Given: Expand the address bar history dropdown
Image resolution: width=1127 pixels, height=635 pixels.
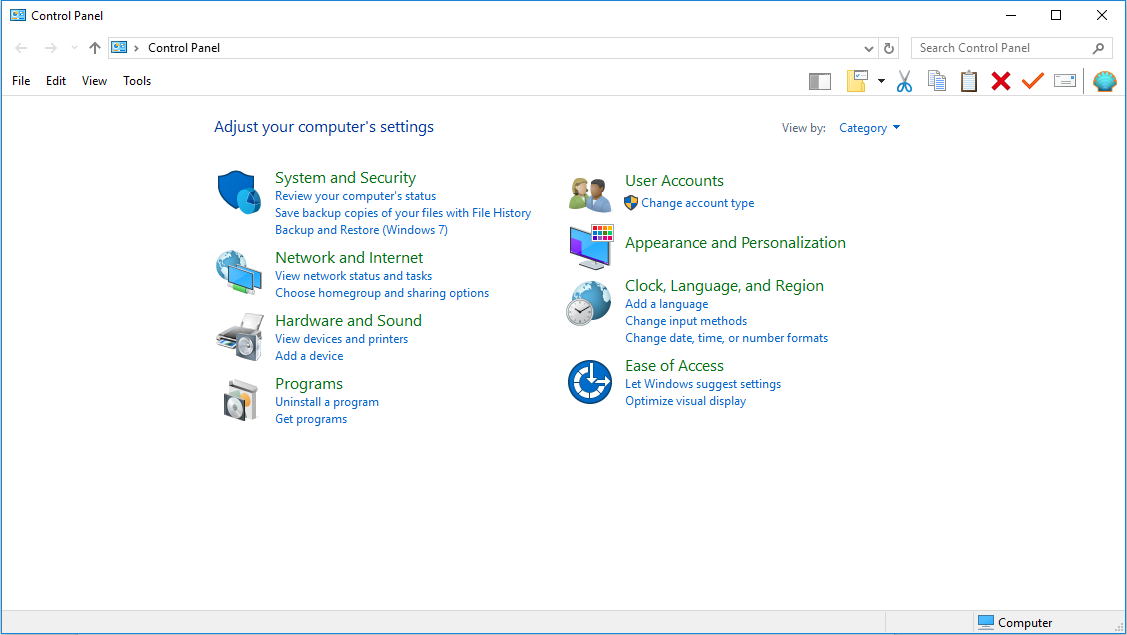Looking at the screenshot, I should pos(868,48).
